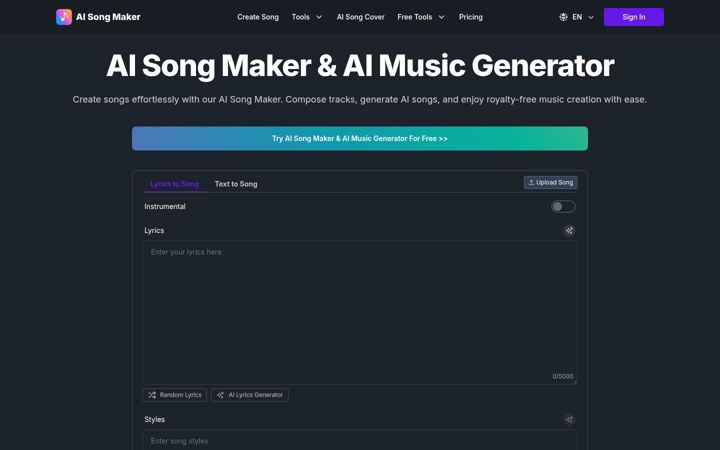This screenshot has width=720, height=450.
Task: Click the sparkle icon beside Styles label
Action: pyautogui.click(x=569, y=420)
